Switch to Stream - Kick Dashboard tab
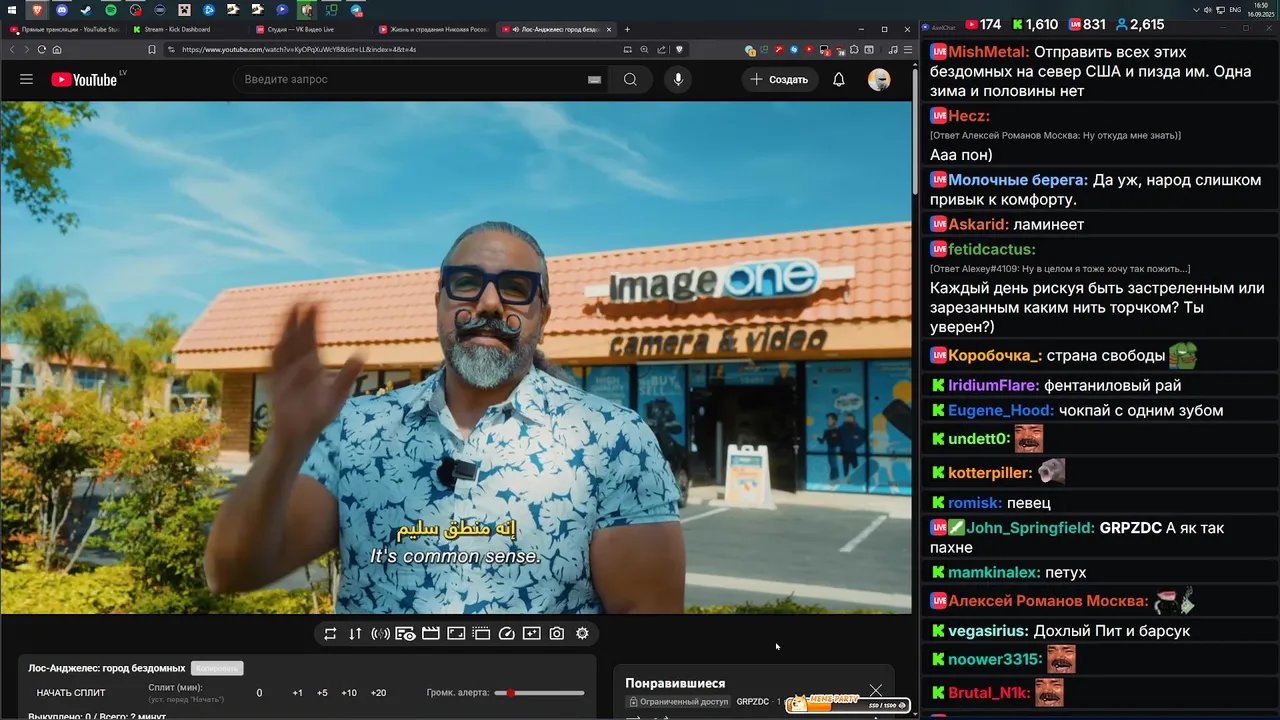This screenshot has height=720, width=1280. point(186,29)
